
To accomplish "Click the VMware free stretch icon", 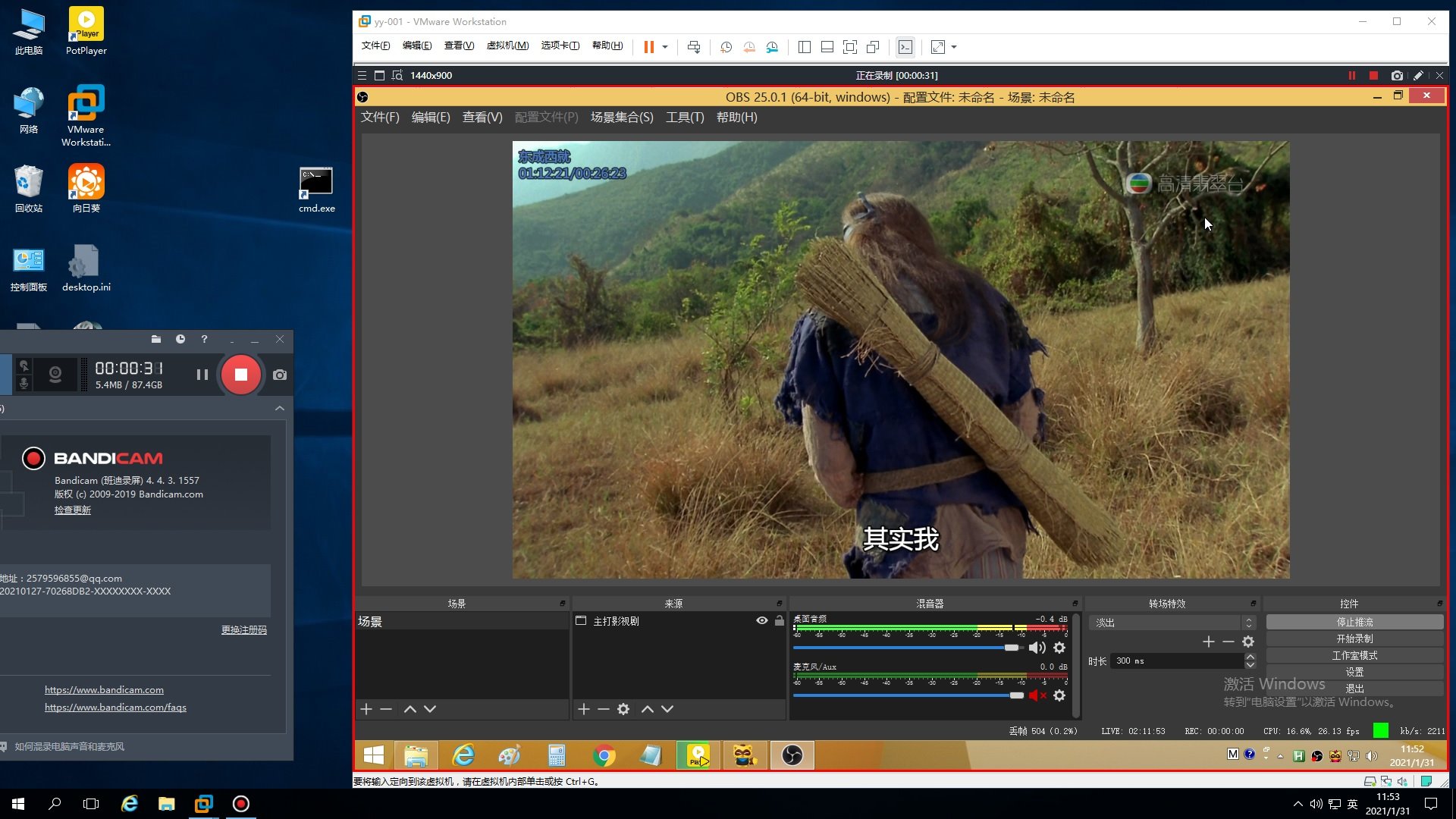I will click(x=938, y=47).
